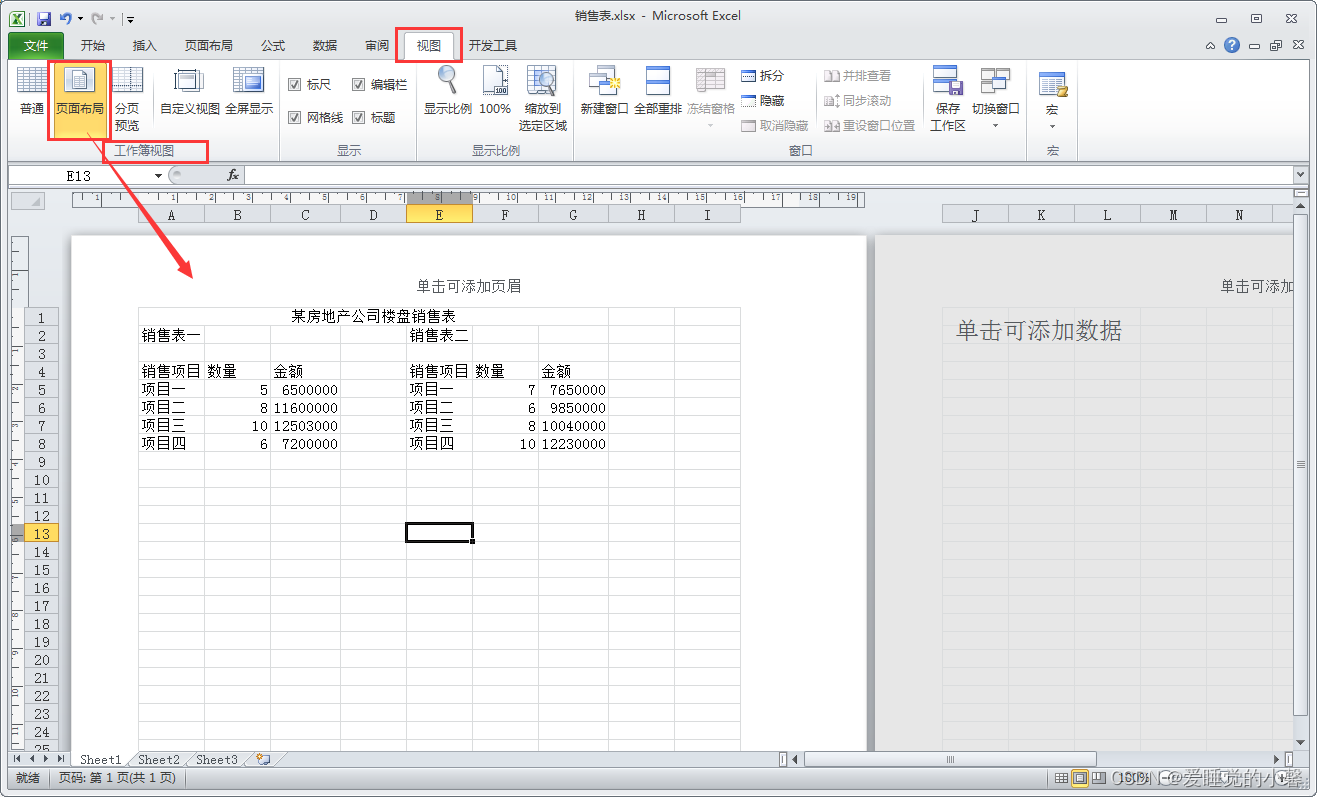The width and height of the screenshot is (1317, 797).
Task: Open a New Window (新建窗口)
Action: 604,90
